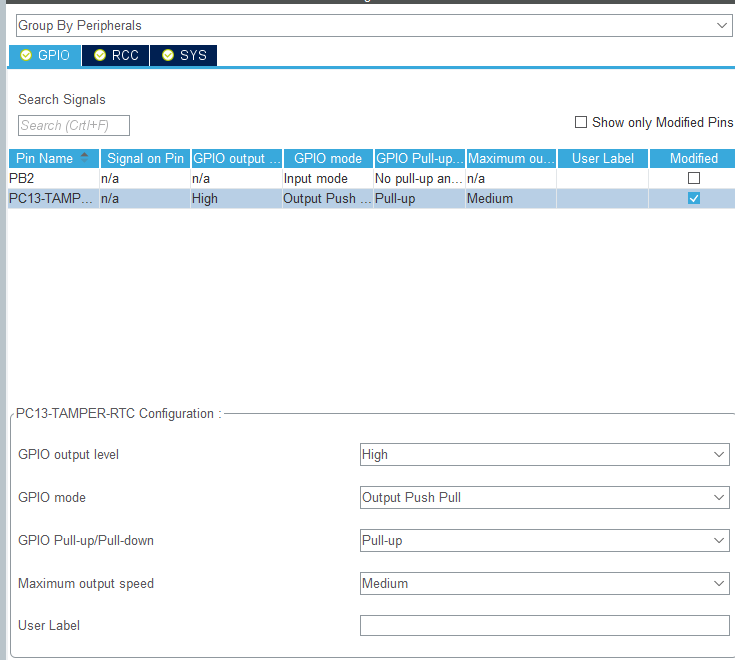The height and width of the screenshot is (660, 735).
Task: Sort by GPIO output column header
Action: (237, 158)
